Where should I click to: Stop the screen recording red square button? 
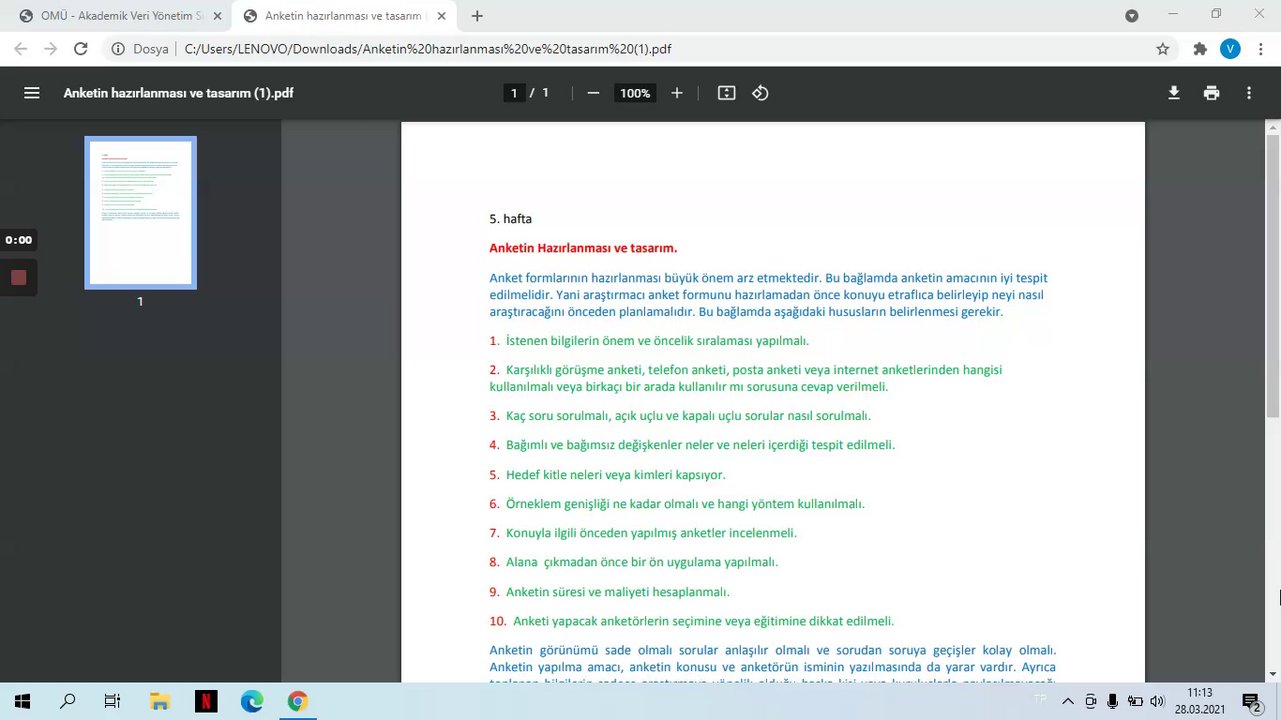coord(18,277)
